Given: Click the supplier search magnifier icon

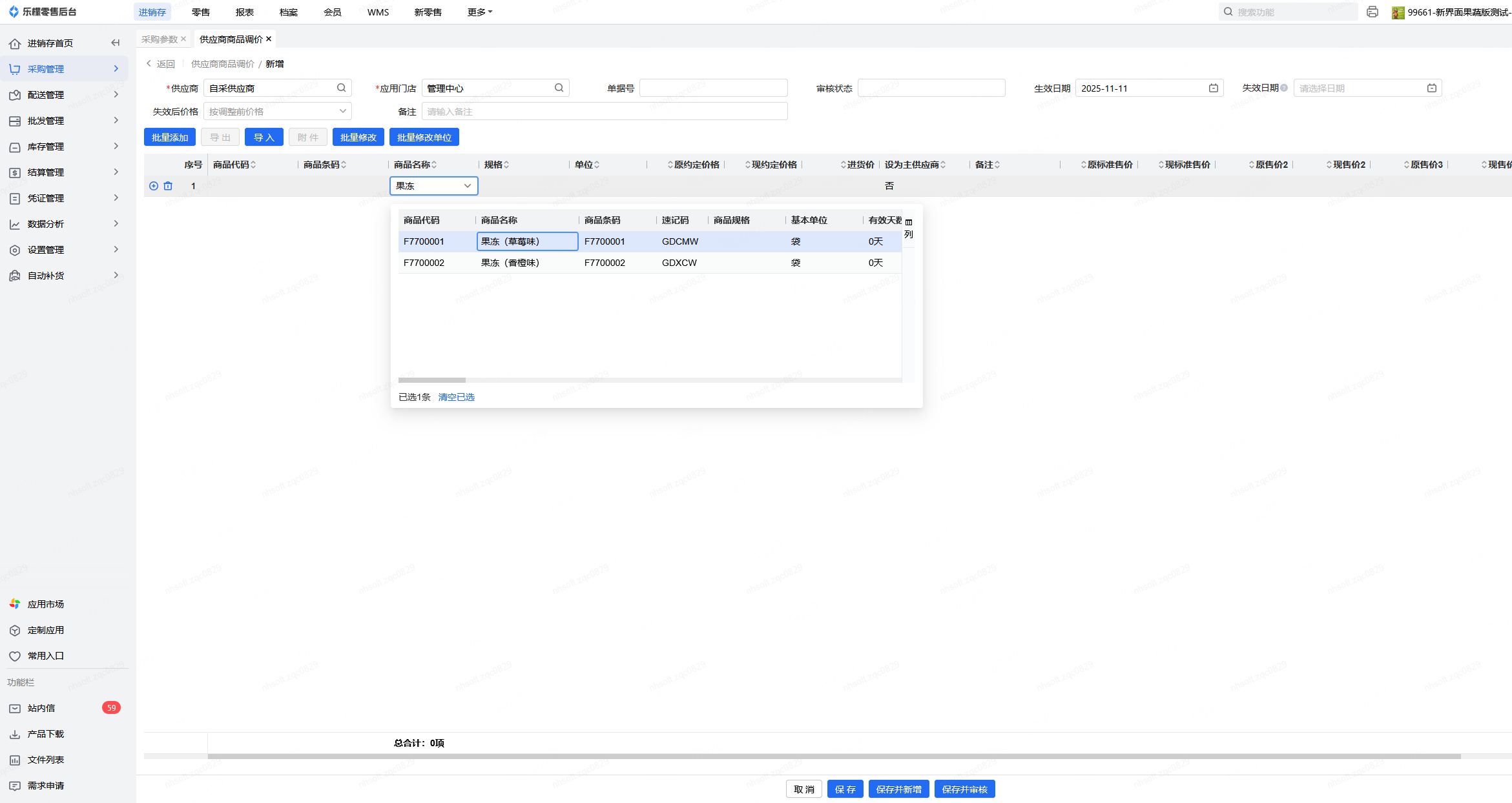Looking at the screenshot, I should tap(341, 88).
